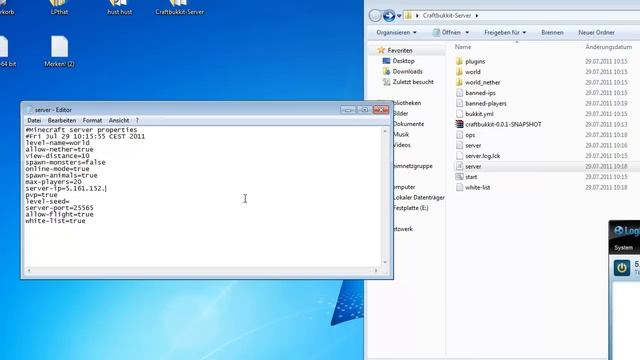Expand the arrow after Craftbukkit-Server in address bar
Viewport: 640px width, 360px height.
click(x=477, y=16)
